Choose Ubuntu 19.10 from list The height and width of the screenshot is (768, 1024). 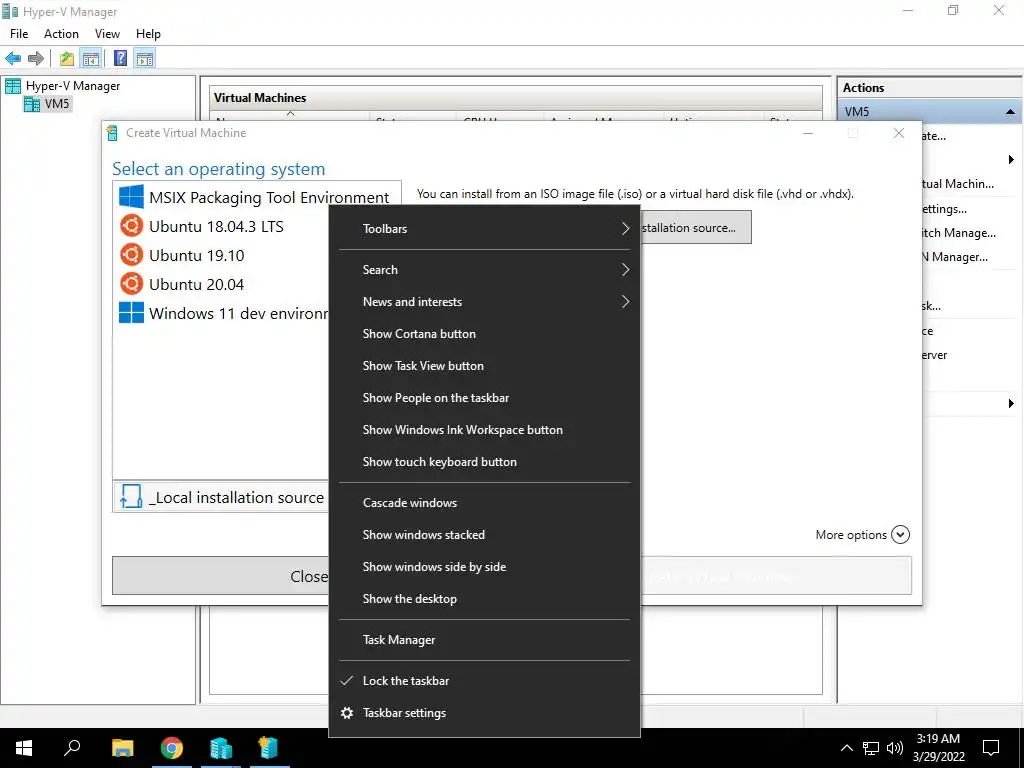(x=222, y=255)
